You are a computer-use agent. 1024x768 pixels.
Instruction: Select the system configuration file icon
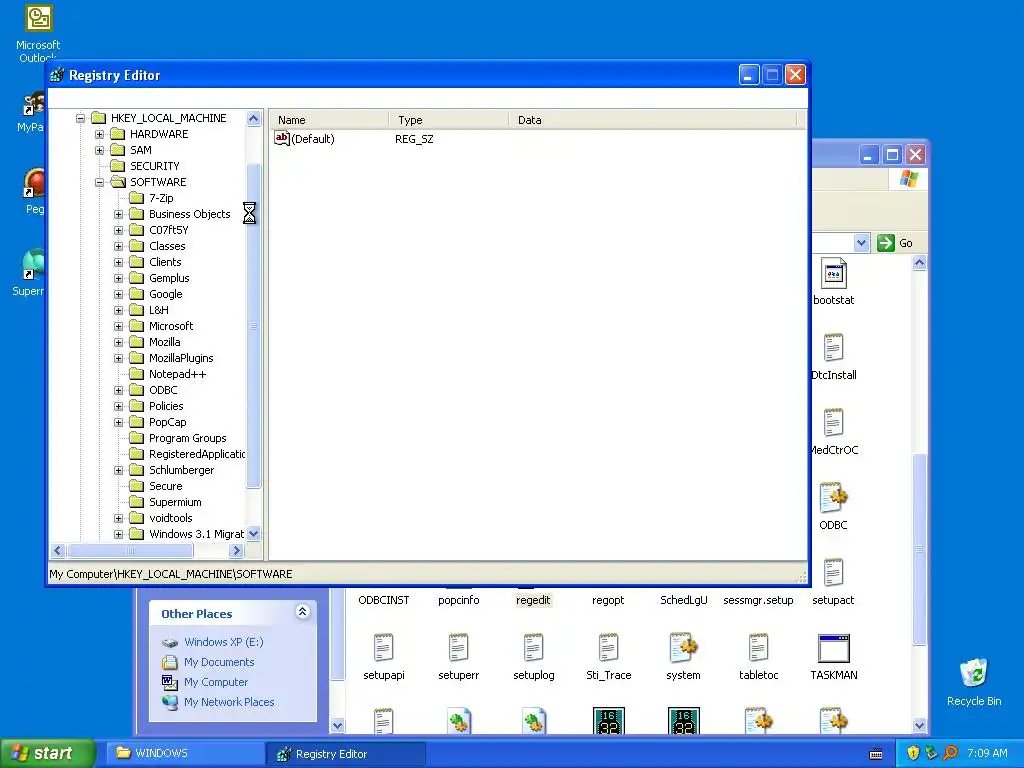click(x=683, y=648)
